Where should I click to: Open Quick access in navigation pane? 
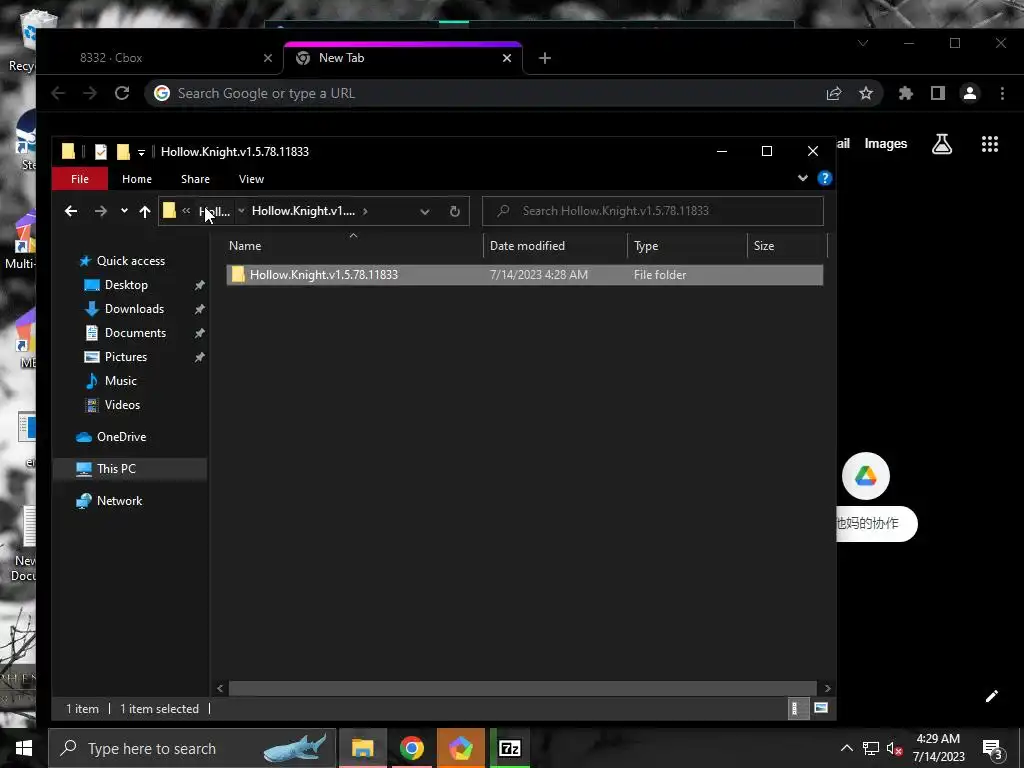pyautogui.click(x=131, y=261)
